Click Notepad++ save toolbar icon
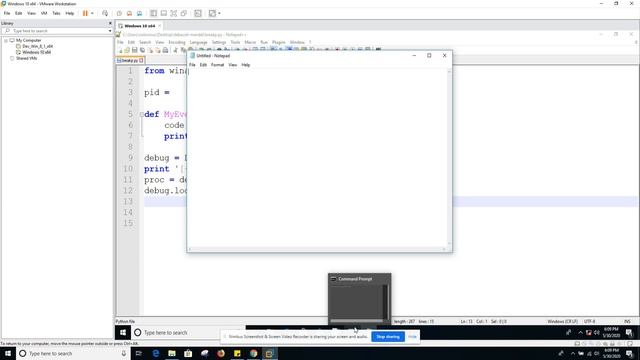640x360 pixels. coord(135,50)
